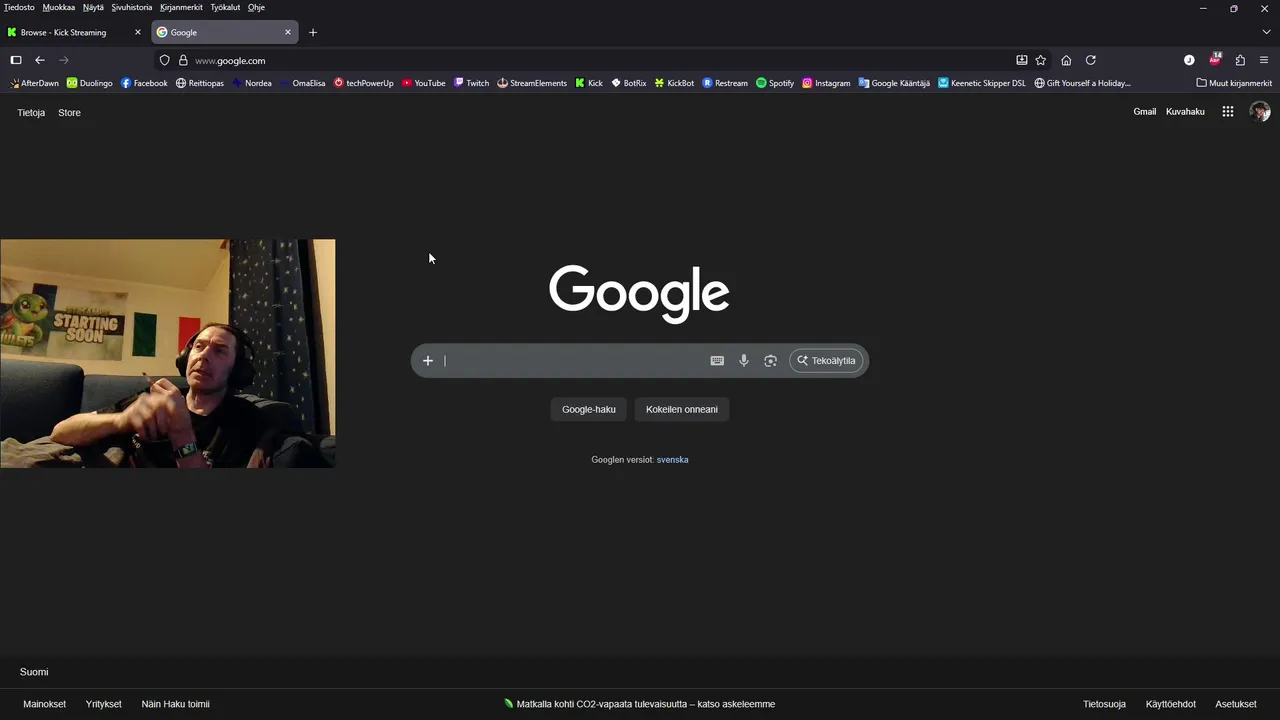The height and width of the screenshot is (720, 1280).
Task: Open the Ohje menu
Action: 256,7
